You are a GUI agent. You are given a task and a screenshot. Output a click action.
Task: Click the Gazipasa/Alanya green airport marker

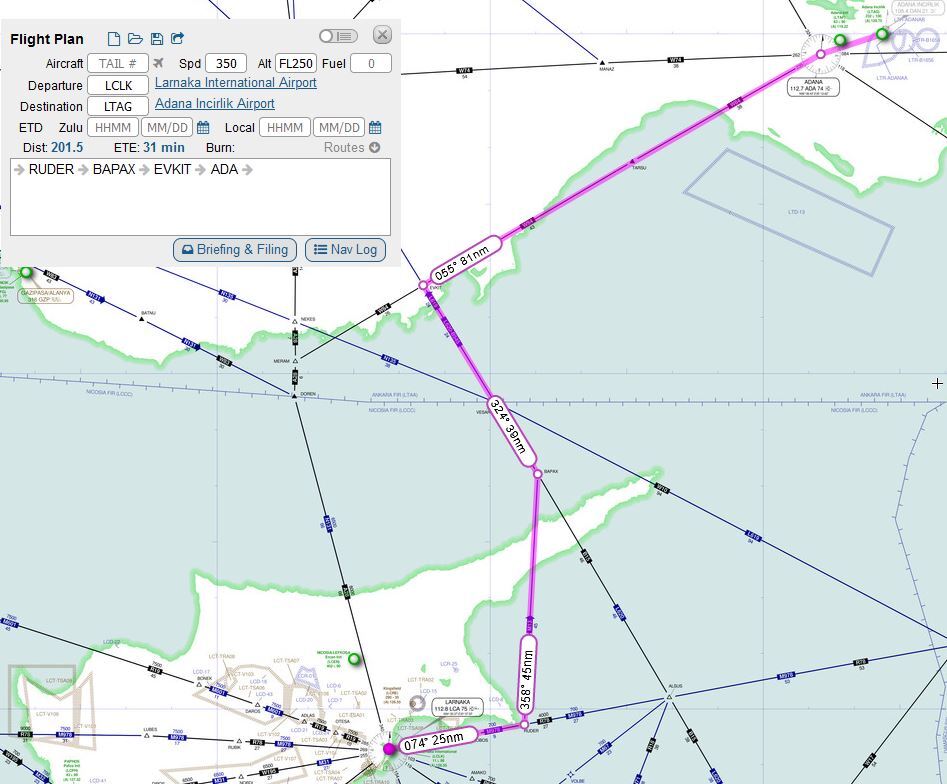(x=26, y=272)
